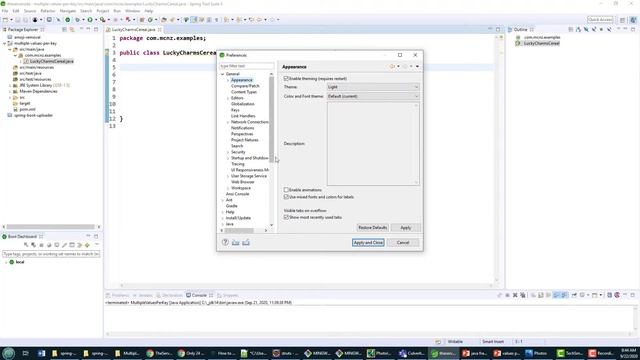The height and width of the screenshot is (360, 640).
Task: Expand JRE System Library in Package Explorer
Action: tap(10, 85)
